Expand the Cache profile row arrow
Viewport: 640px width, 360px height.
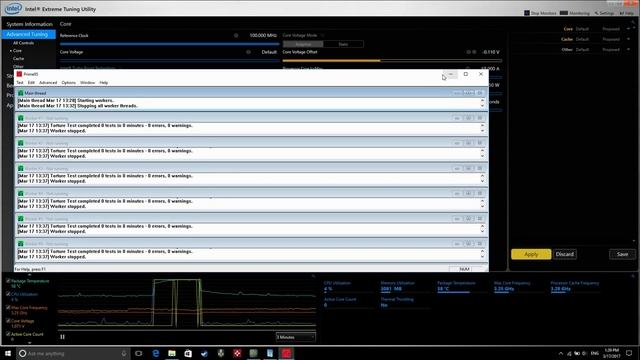629,39
